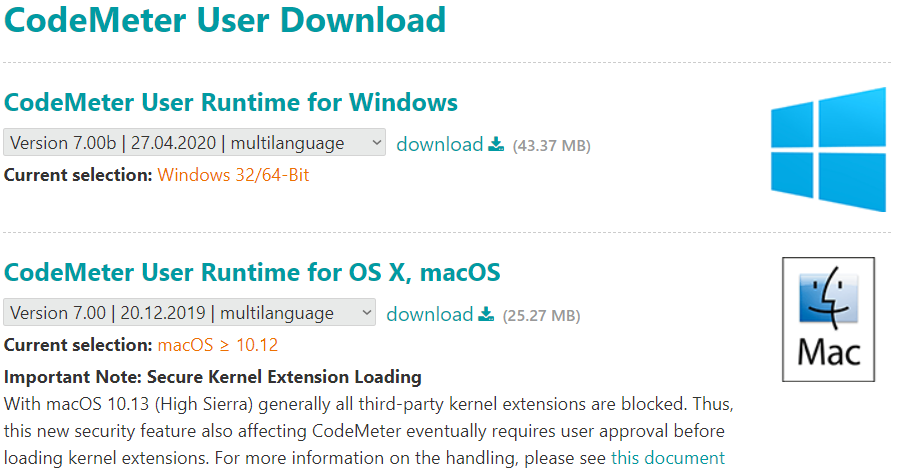Viewport: 898px width, 472px height.
Task: Click the "macOS ≥ 10.12" selection text
Action: click(218, 345)
